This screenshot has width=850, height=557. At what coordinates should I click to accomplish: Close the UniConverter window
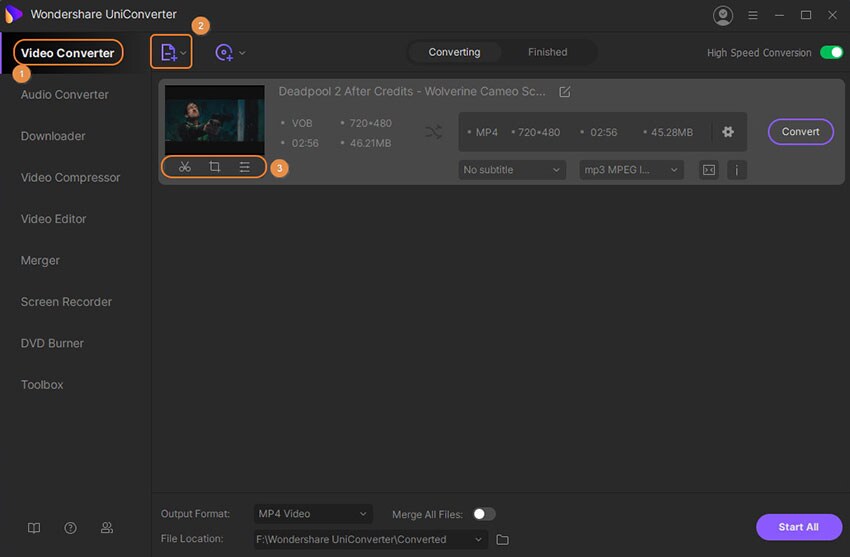tap(833, 15)
